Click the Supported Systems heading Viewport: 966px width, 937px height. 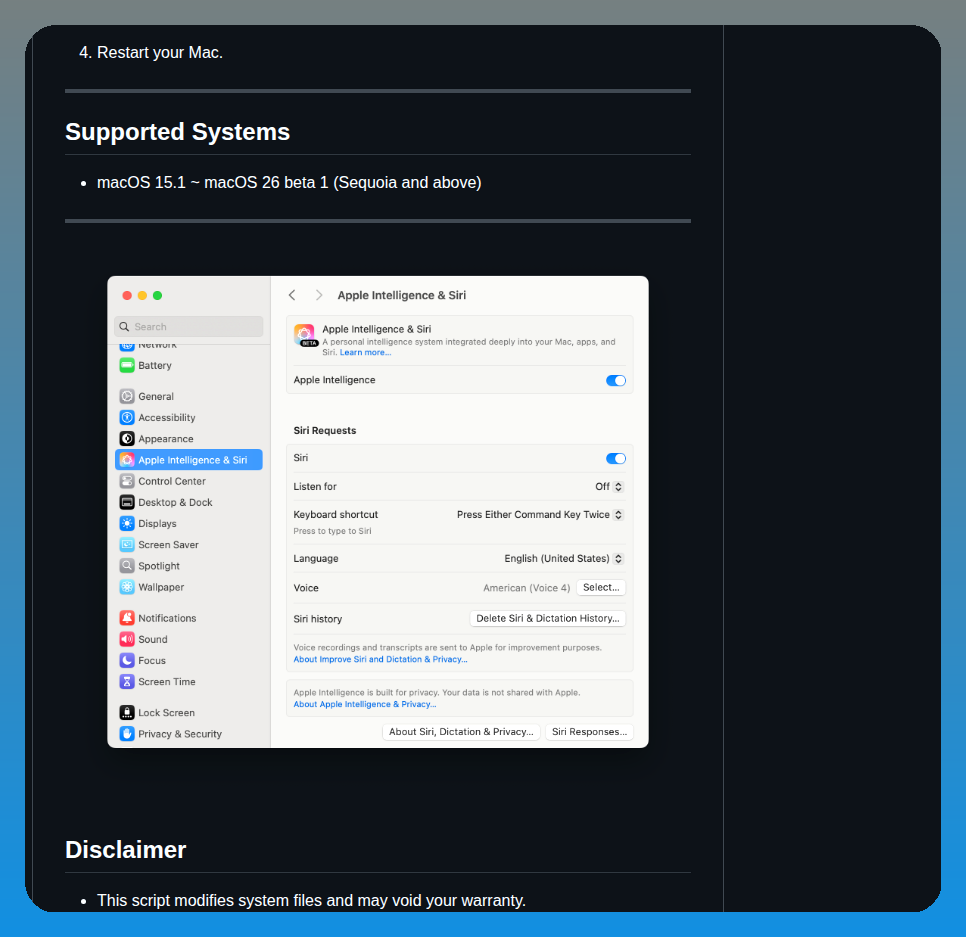[x=177, y=132]
